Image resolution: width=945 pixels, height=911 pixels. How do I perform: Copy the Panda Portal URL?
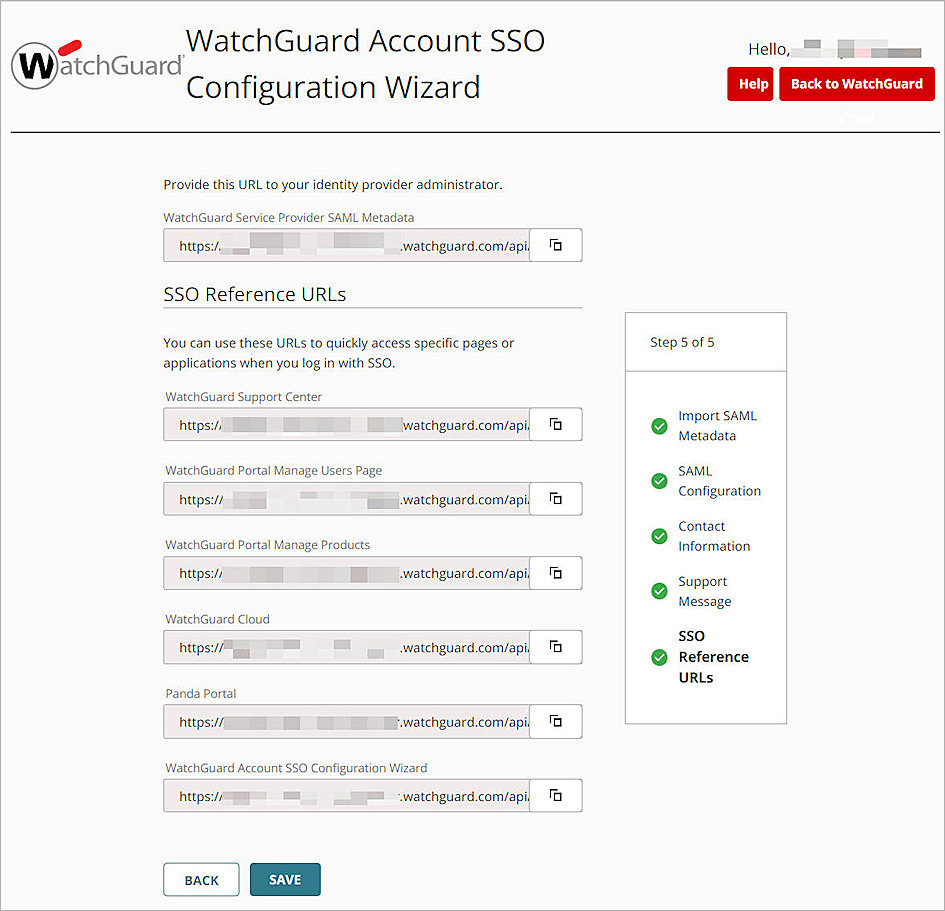coord(556,721)
